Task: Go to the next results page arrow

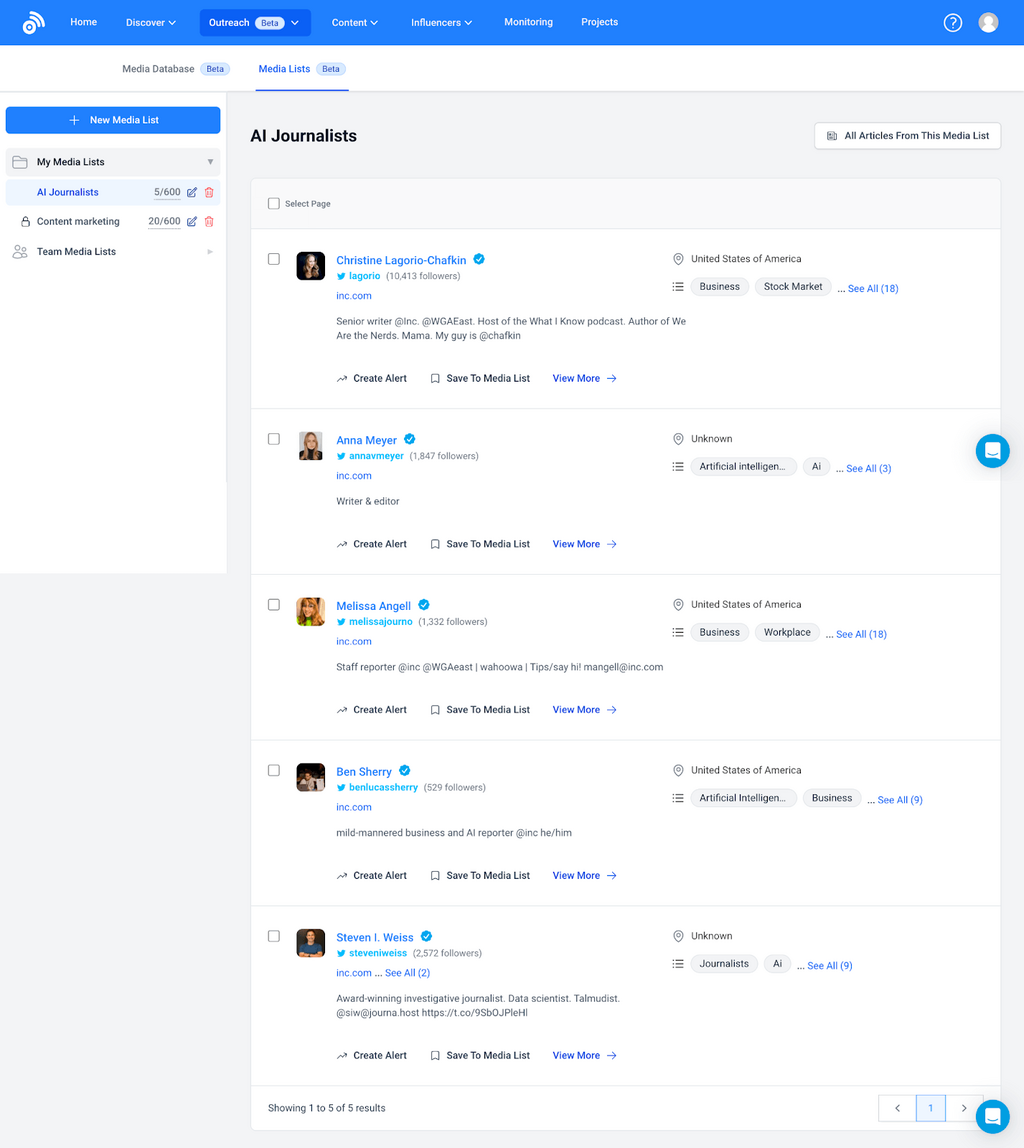Action: 963,1108
